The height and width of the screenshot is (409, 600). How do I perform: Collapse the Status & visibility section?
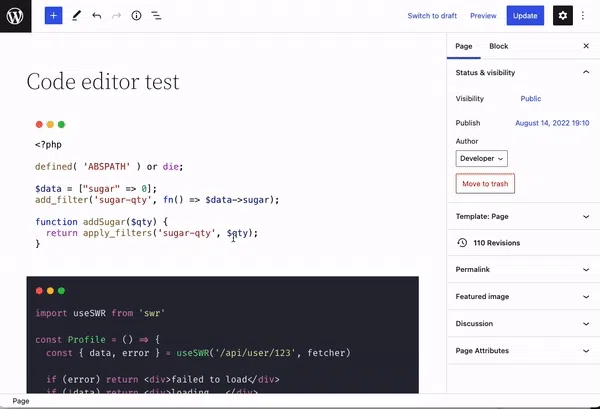click(x=523, y=72)
